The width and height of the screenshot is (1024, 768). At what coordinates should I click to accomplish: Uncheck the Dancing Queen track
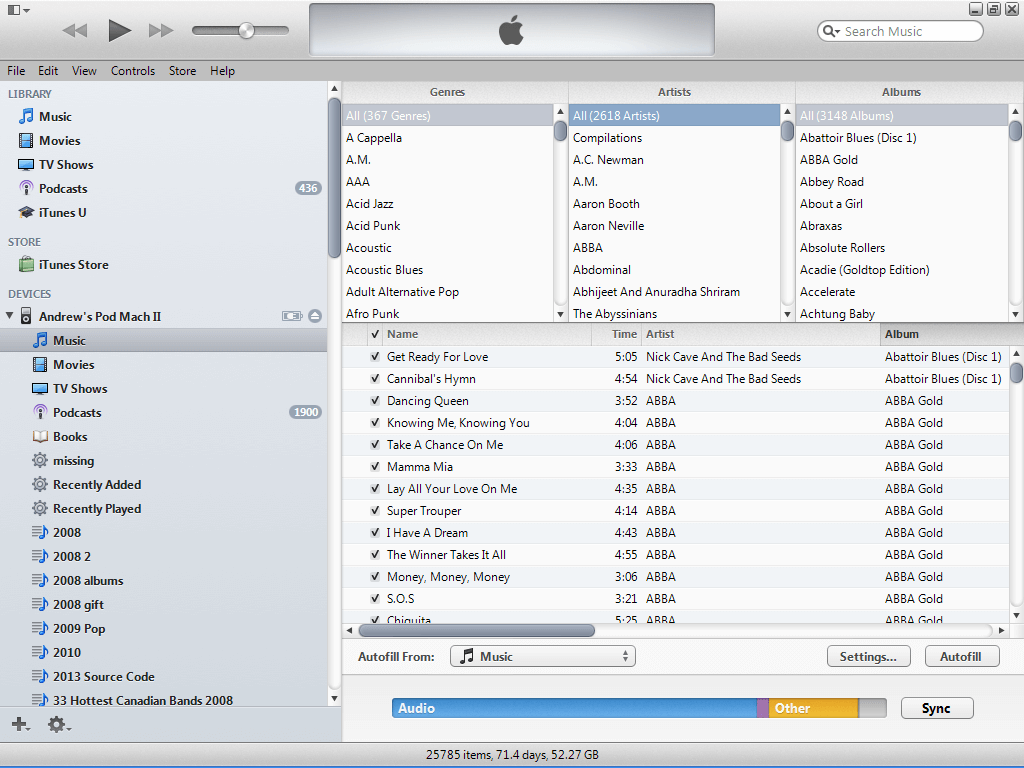(375, 401)
